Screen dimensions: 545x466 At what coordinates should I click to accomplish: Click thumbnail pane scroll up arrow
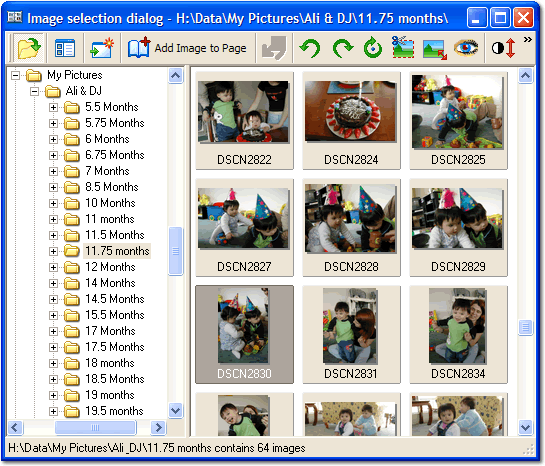click(525, 75)
